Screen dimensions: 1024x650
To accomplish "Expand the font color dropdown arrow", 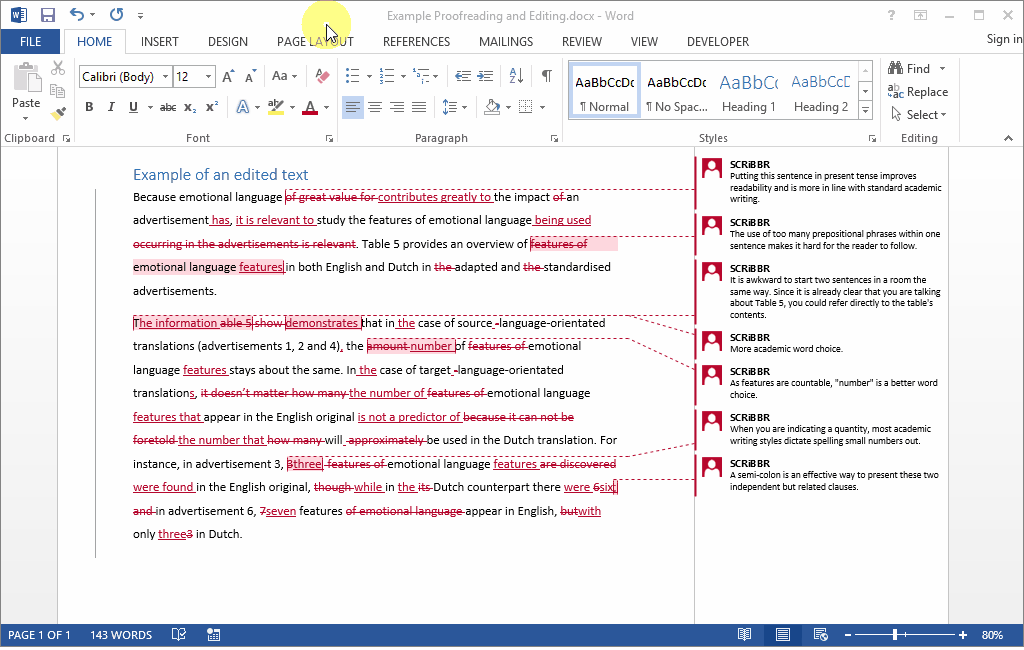I will click(325, 106).
